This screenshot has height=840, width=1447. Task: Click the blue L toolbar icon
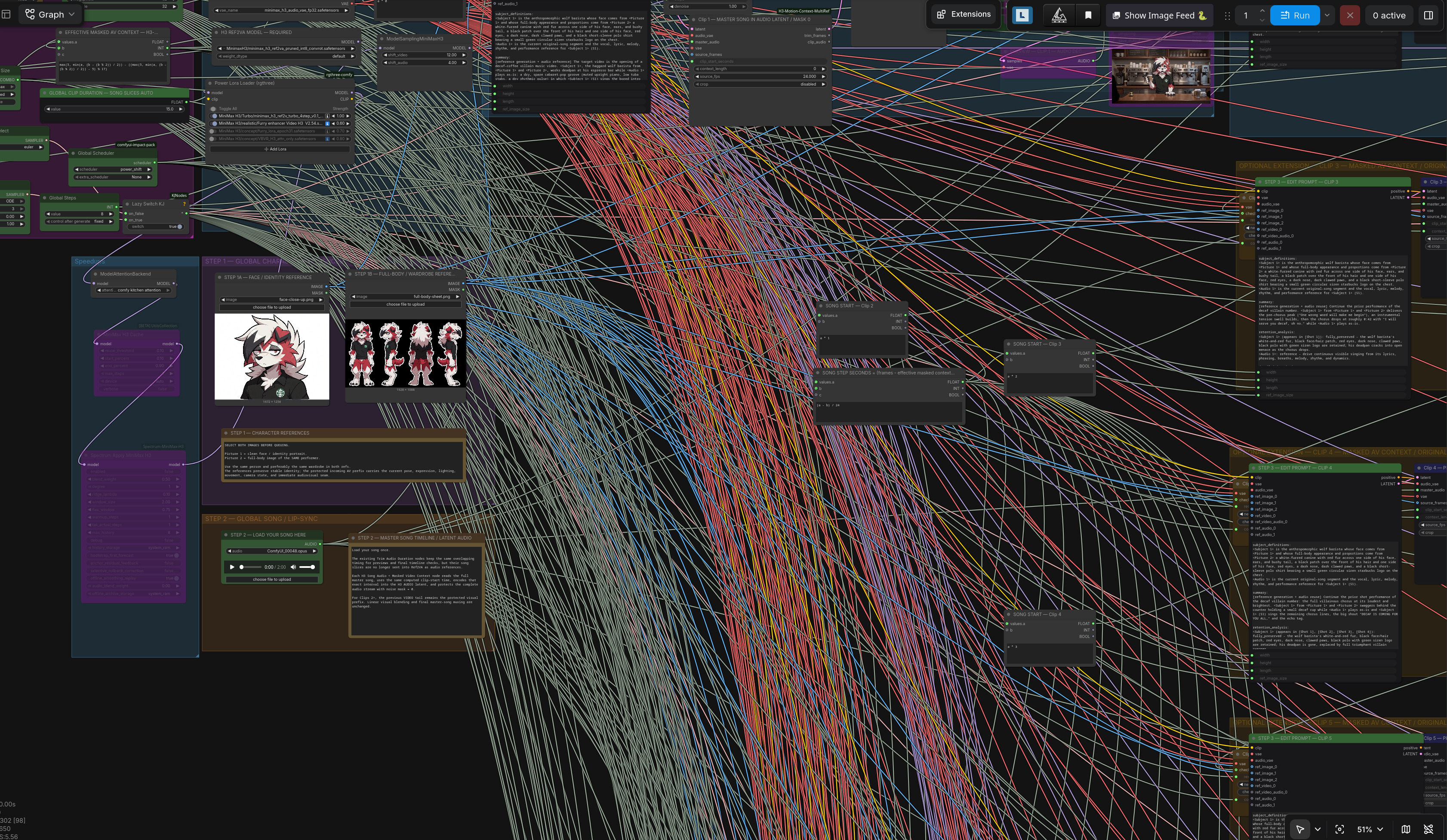point(1022,15)
